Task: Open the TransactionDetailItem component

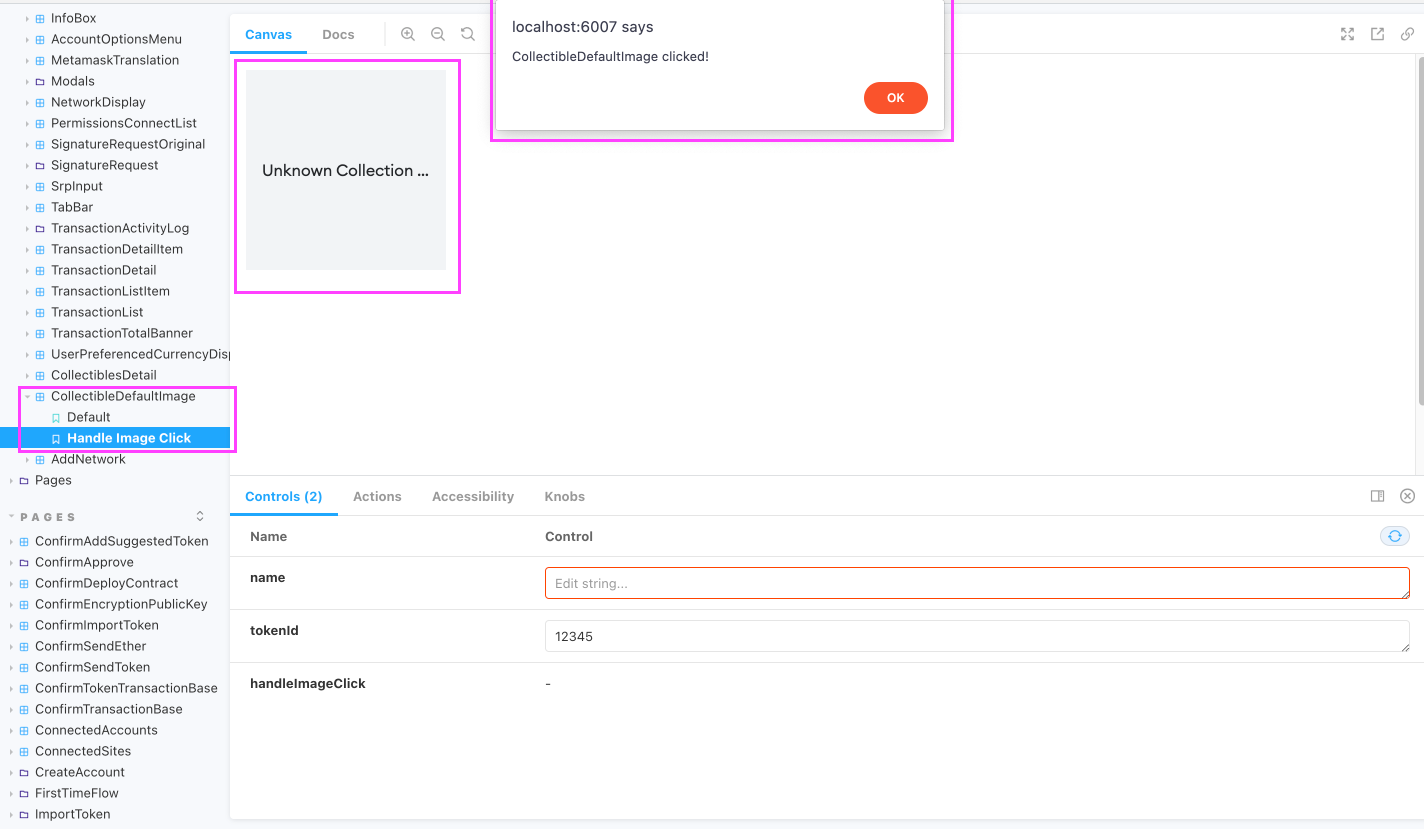Action: click(117, 249)
